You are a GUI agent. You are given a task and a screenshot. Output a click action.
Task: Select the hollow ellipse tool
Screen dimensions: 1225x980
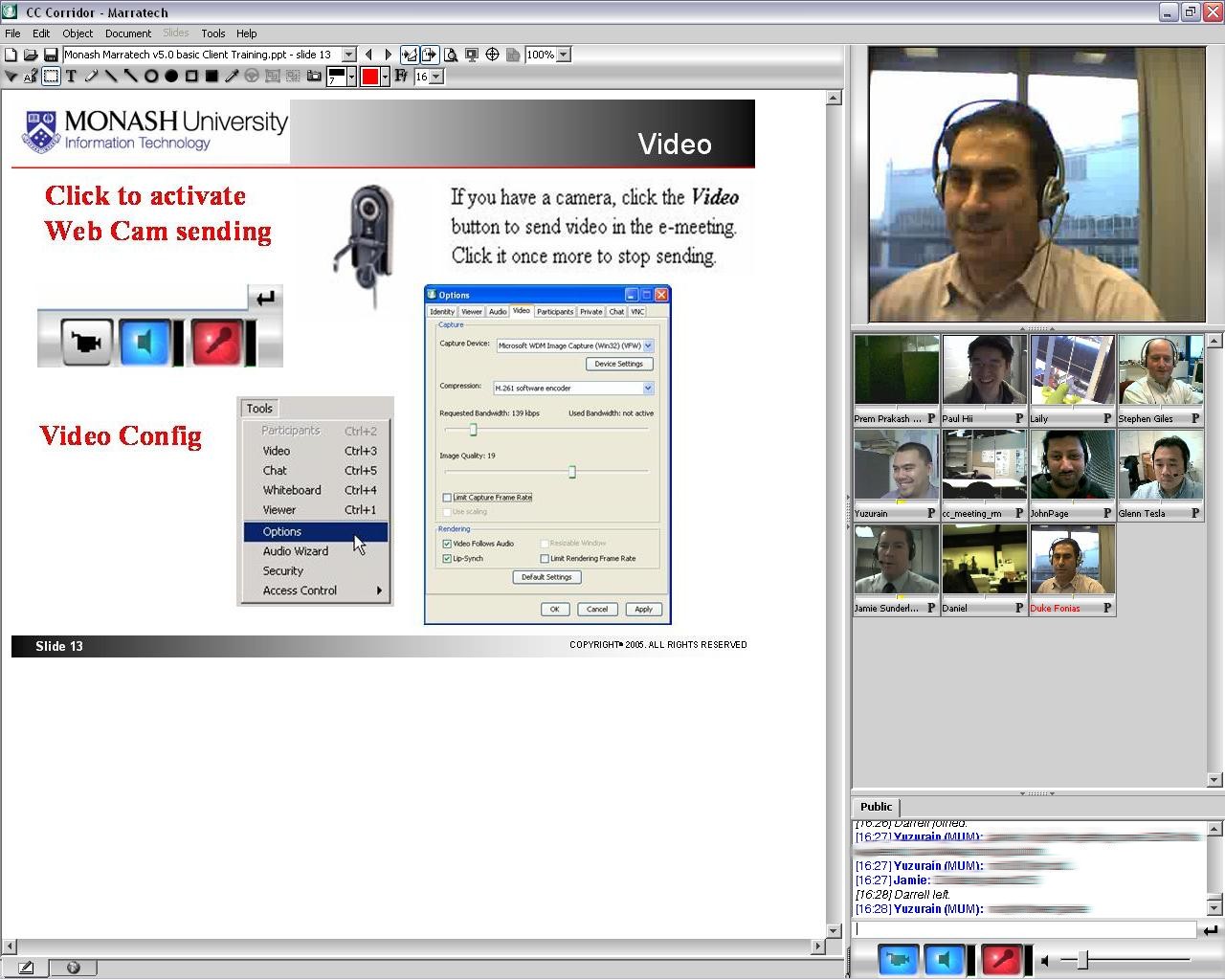tap(151, 76)
